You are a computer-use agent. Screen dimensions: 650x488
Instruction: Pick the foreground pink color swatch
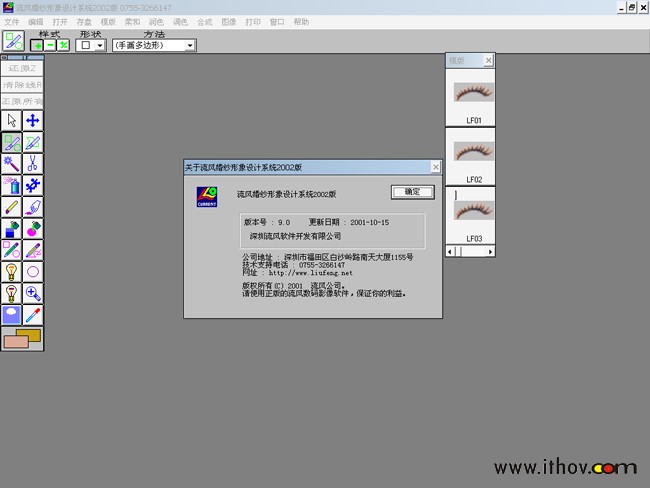pos(16,342)
